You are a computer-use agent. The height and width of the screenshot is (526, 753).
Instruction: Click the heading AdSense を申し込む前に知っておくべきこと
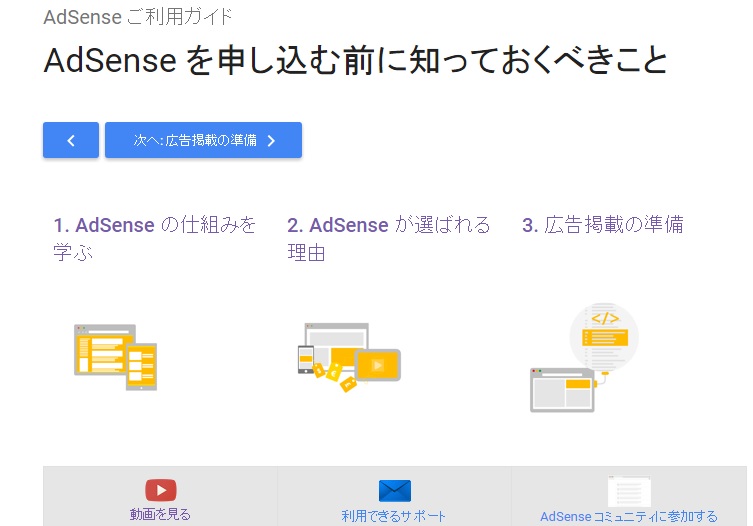(x=355, y=61)
